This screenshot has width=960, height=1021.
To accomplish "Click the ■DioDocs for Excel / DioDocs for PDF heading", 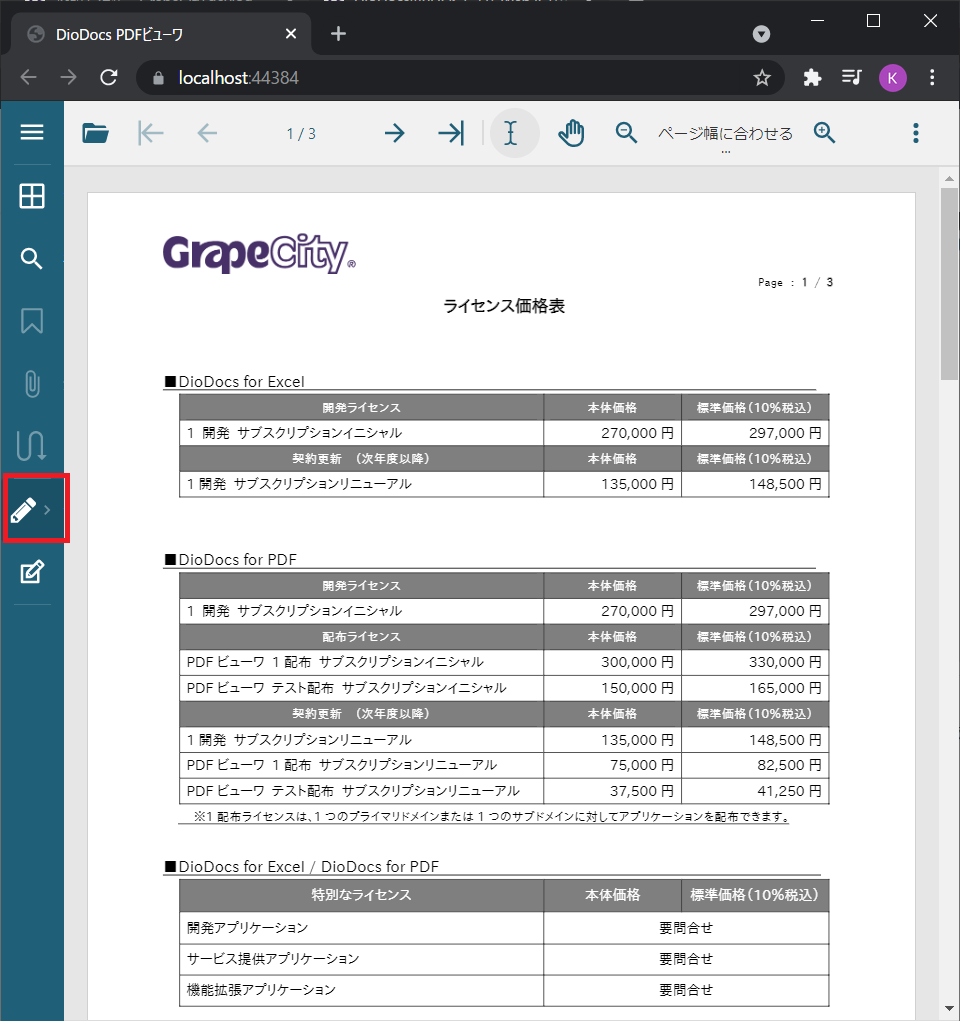I will pyautogui.click(x=302, y=867).
